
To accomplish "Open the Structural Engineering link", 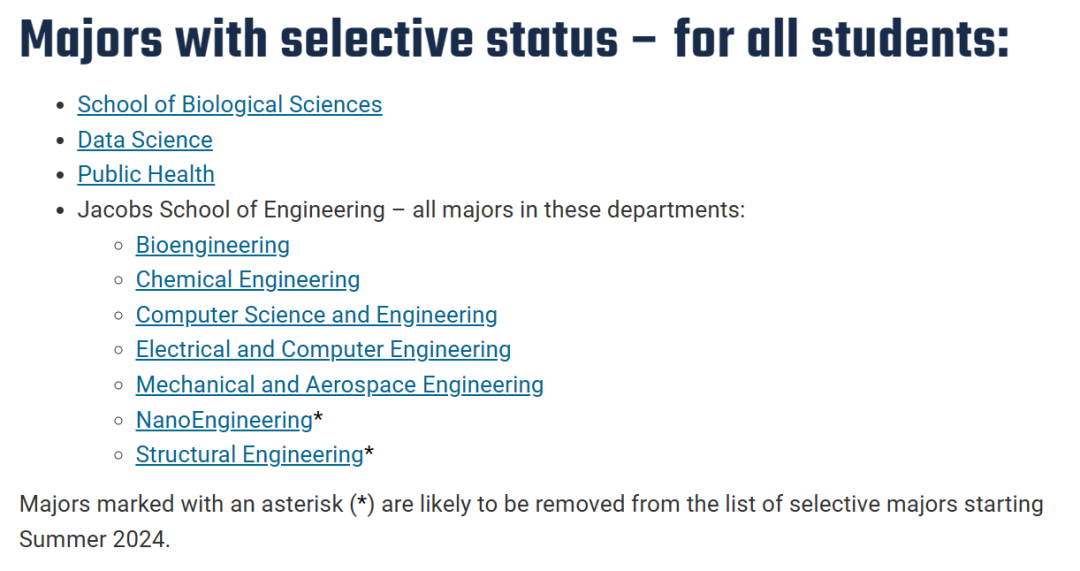I will point(249,455).
